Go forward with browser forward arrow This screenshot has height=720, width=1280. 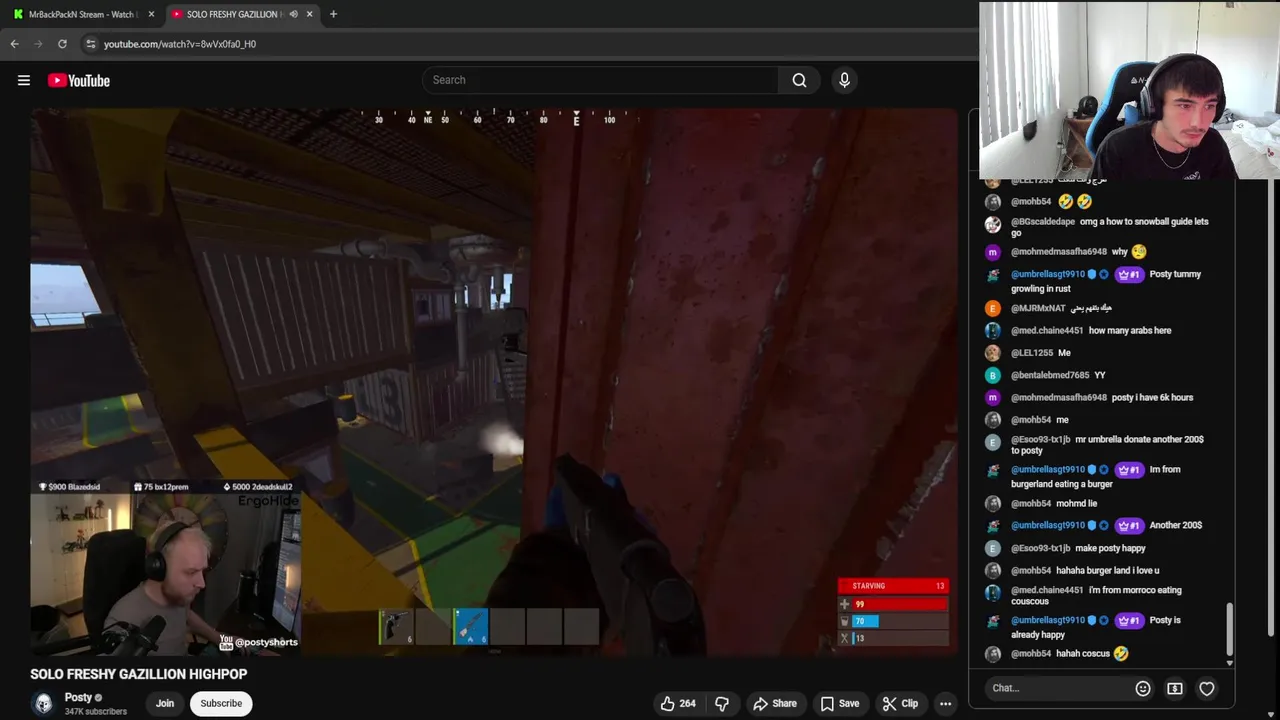38,44
